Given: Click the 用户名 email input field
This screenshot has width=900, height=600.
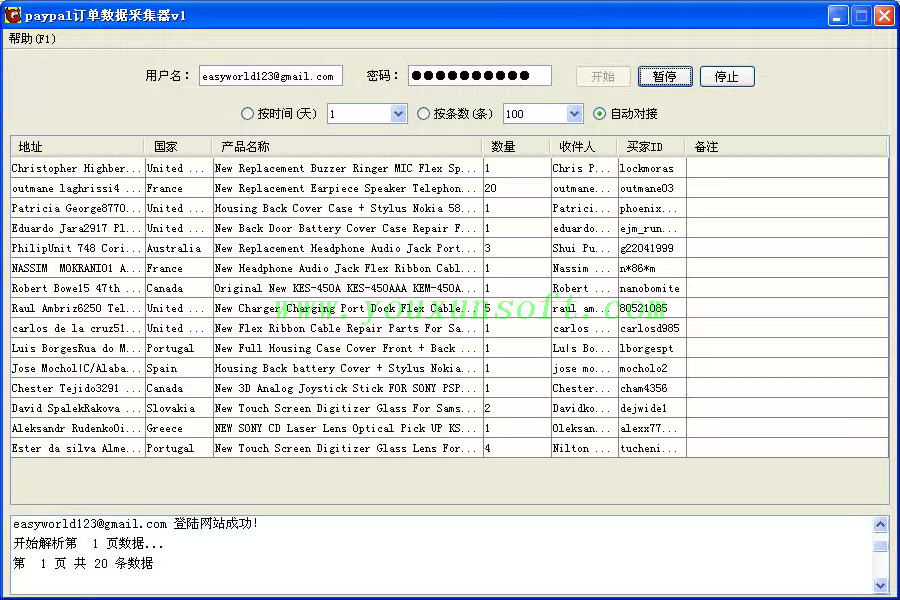Looking at the screenshot, I should pyautogui.click(x=270, y=76).
